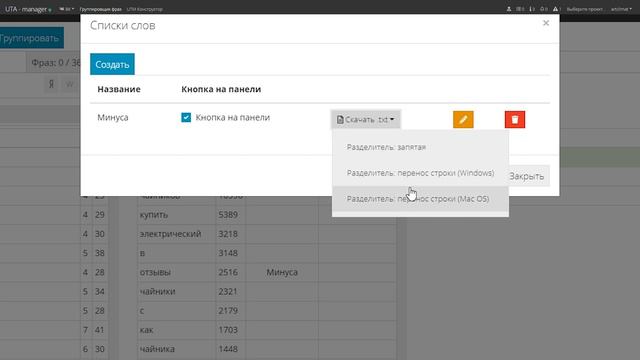Click the frequency value 2516
Screen dimensions: 640x360
coord(228,272)
